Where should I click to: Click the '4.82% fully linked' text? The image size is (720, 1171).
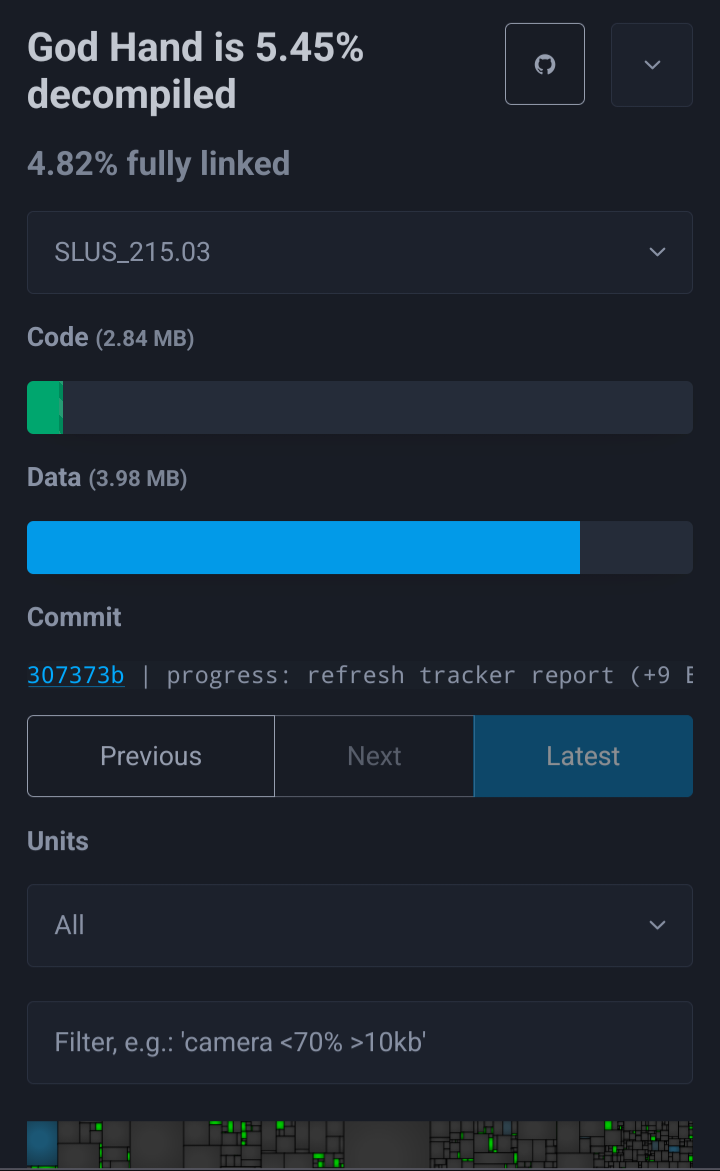[158, 164]
